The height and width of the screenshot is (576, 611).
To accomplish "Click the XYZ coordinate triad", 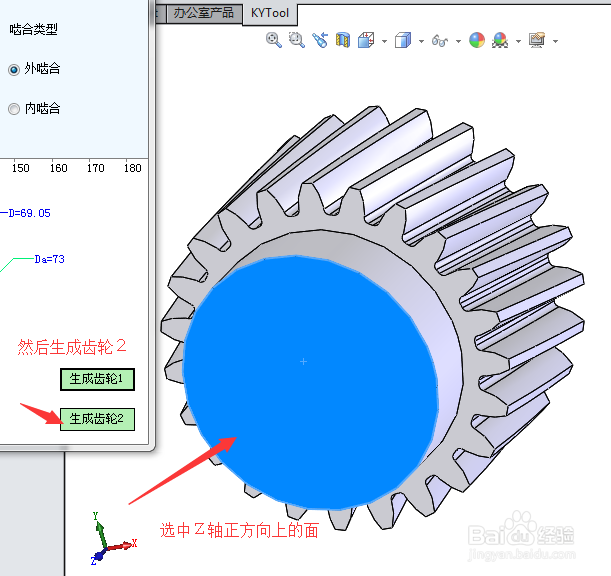I will click(x=113, y=539).
